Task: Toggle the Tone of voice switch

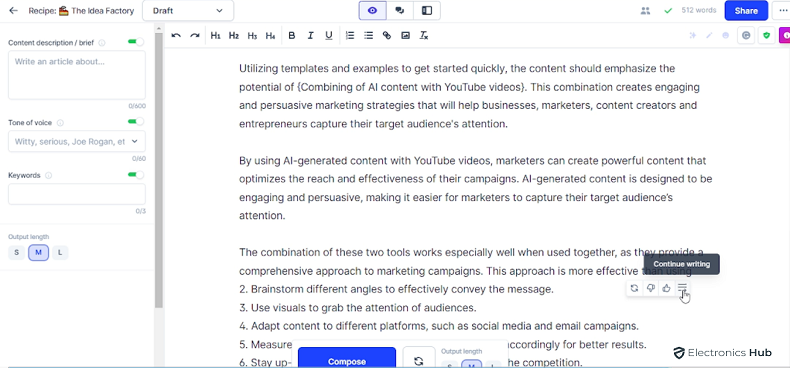Action: tap(136, 121)
